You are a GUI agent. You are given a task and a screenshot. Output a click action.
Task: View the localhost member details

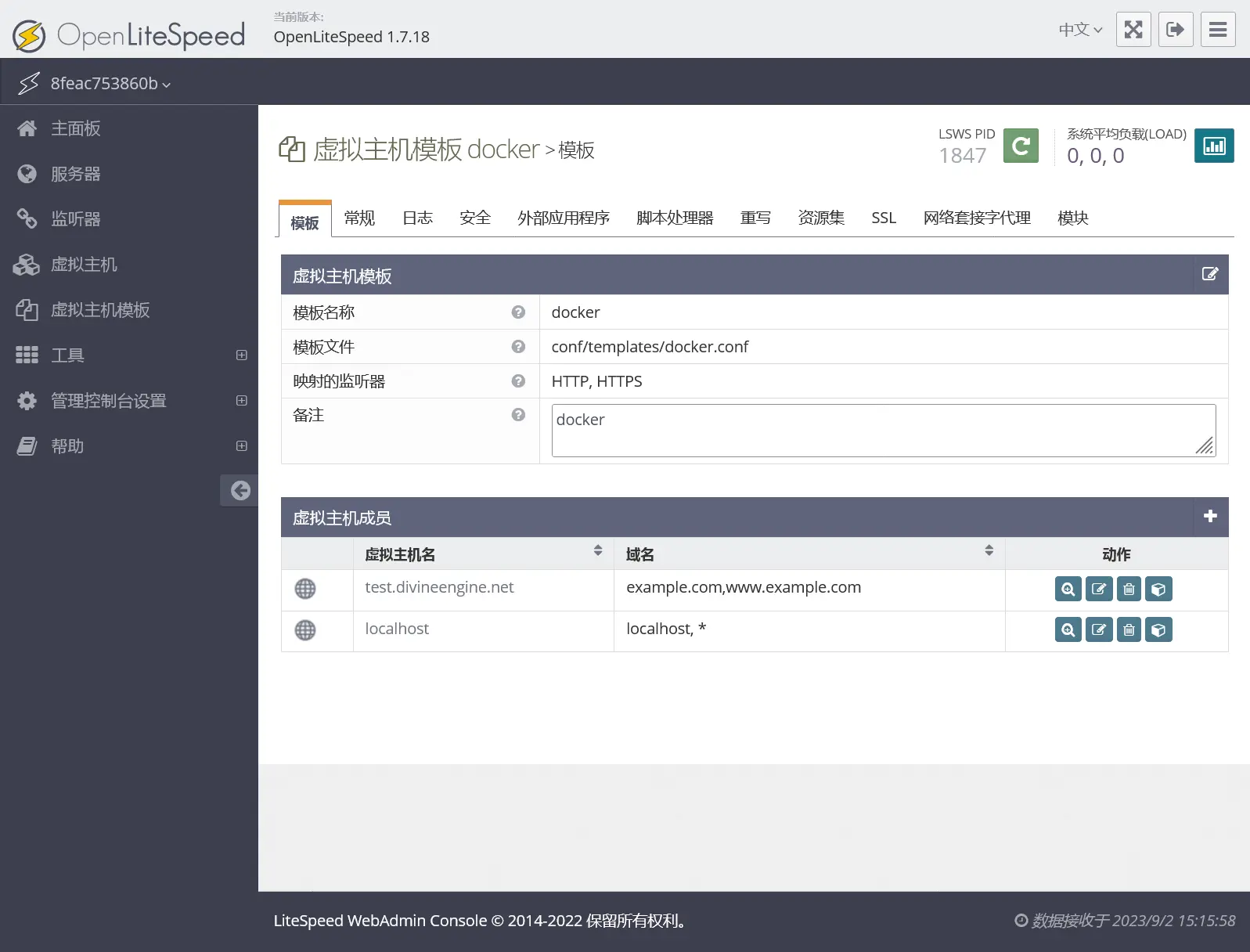[x=1068, y=629]
